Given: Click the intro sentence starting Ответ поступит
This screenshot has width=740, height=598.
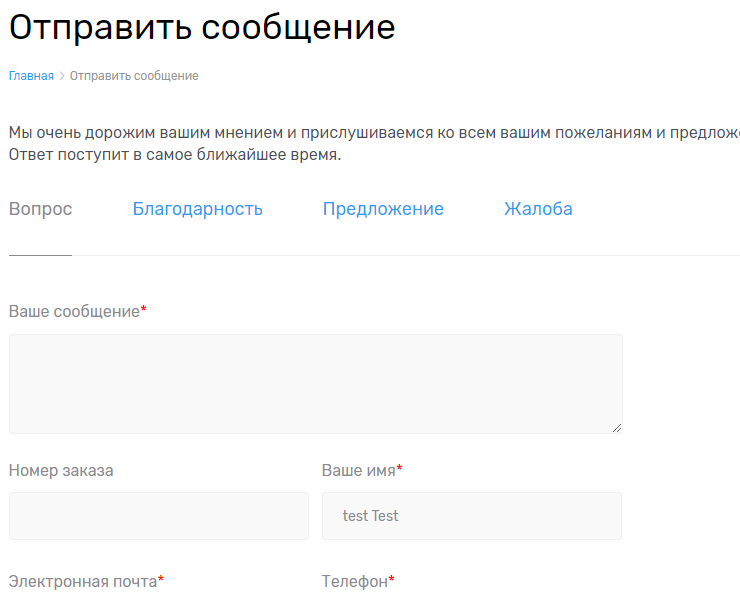Looking at the screenshot, I should 175,156.
